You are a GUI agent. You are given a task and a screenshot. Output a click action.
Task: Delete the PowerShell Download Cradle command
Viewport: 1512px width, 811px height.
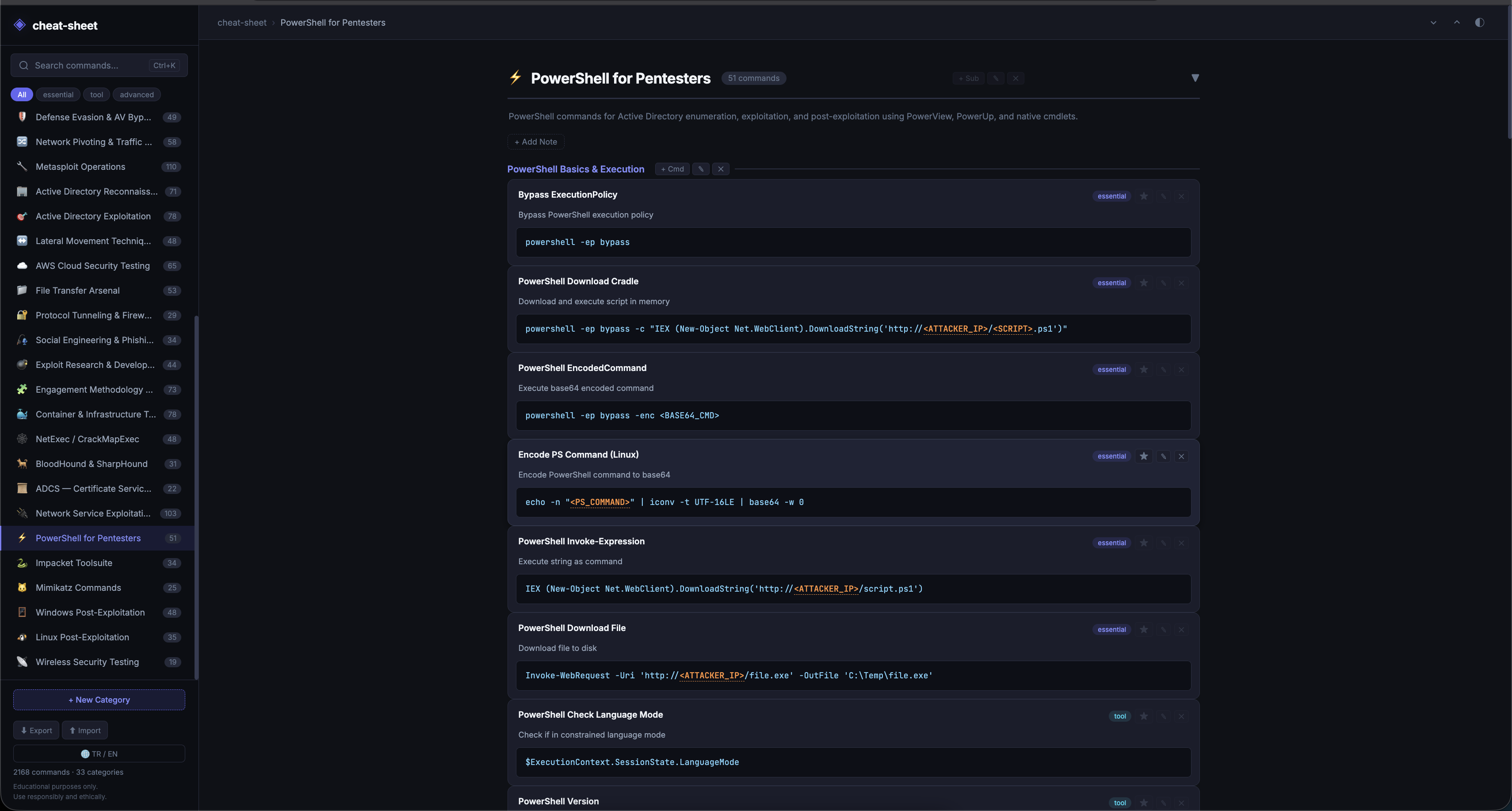click(x=1182, y=283)
